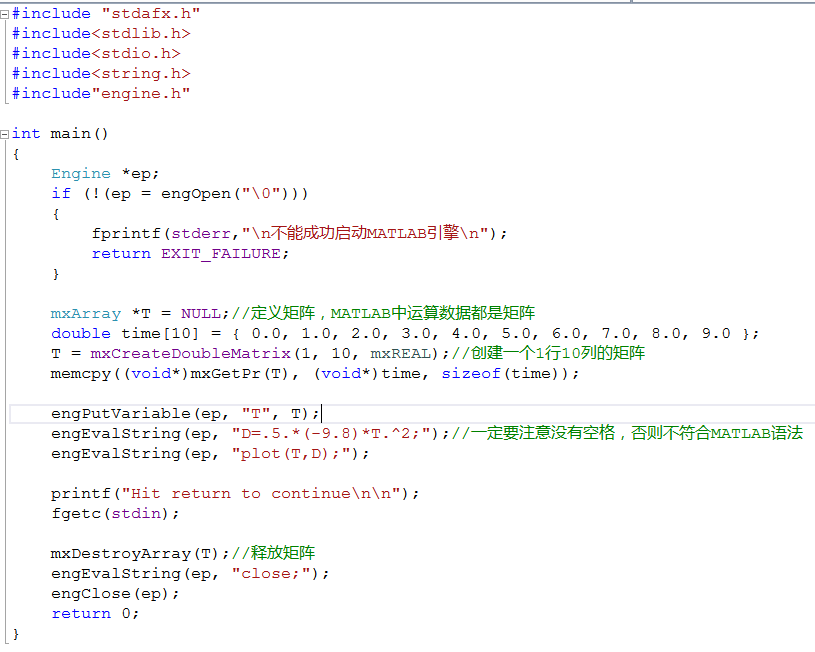Click the Engine type name
The image size is (815, 652).
pyautogui.click(x=81, y=174)
